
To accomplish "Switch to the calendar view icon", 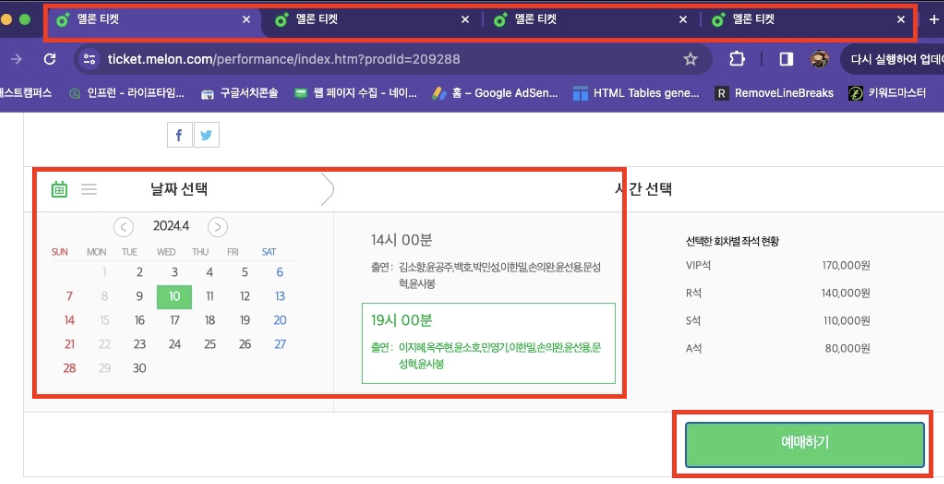I will click(59, 189).
